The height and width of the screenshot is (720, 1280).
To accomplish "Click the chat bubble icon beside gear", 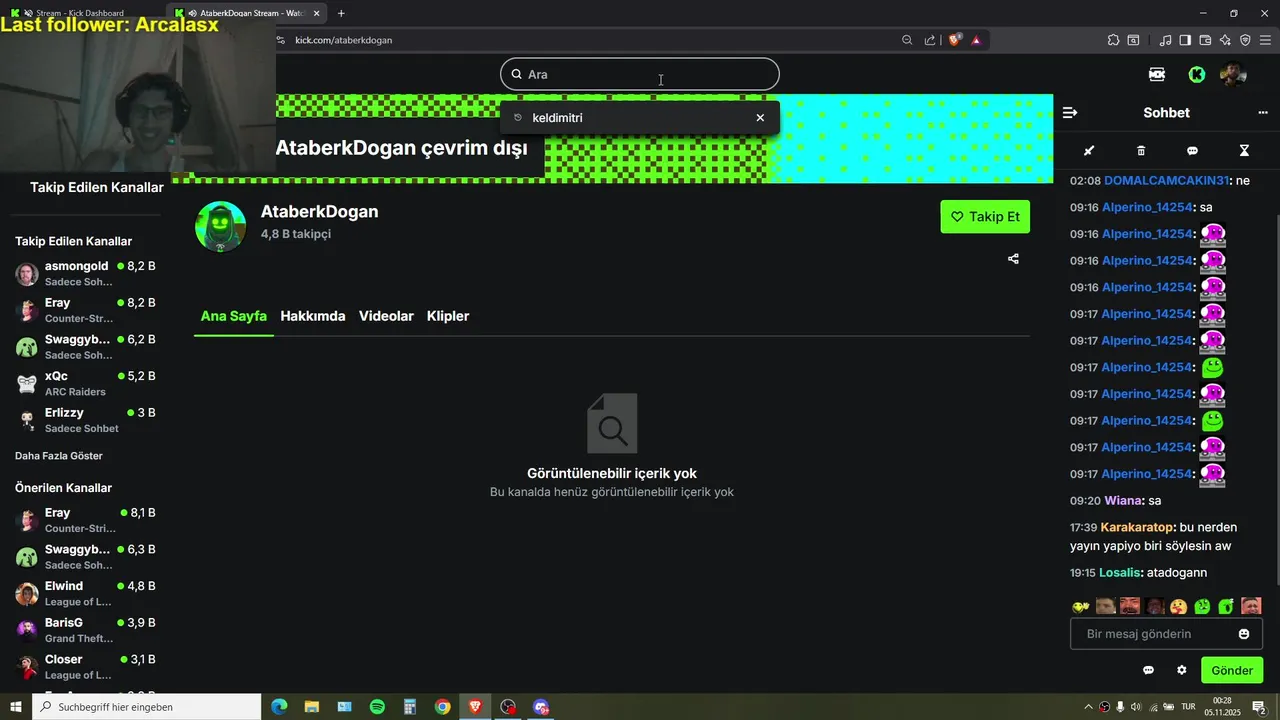I will 1148,670.
